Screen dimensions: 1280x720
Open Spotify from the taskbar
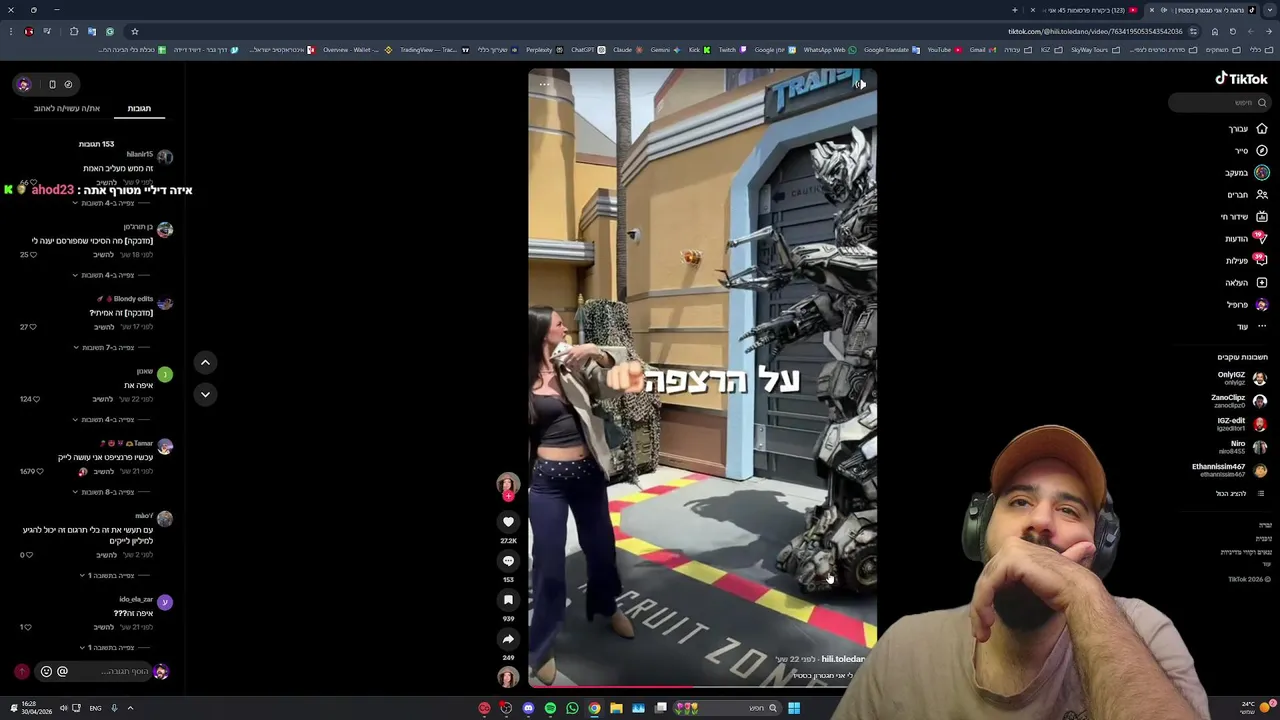click(x=550, y=708)
